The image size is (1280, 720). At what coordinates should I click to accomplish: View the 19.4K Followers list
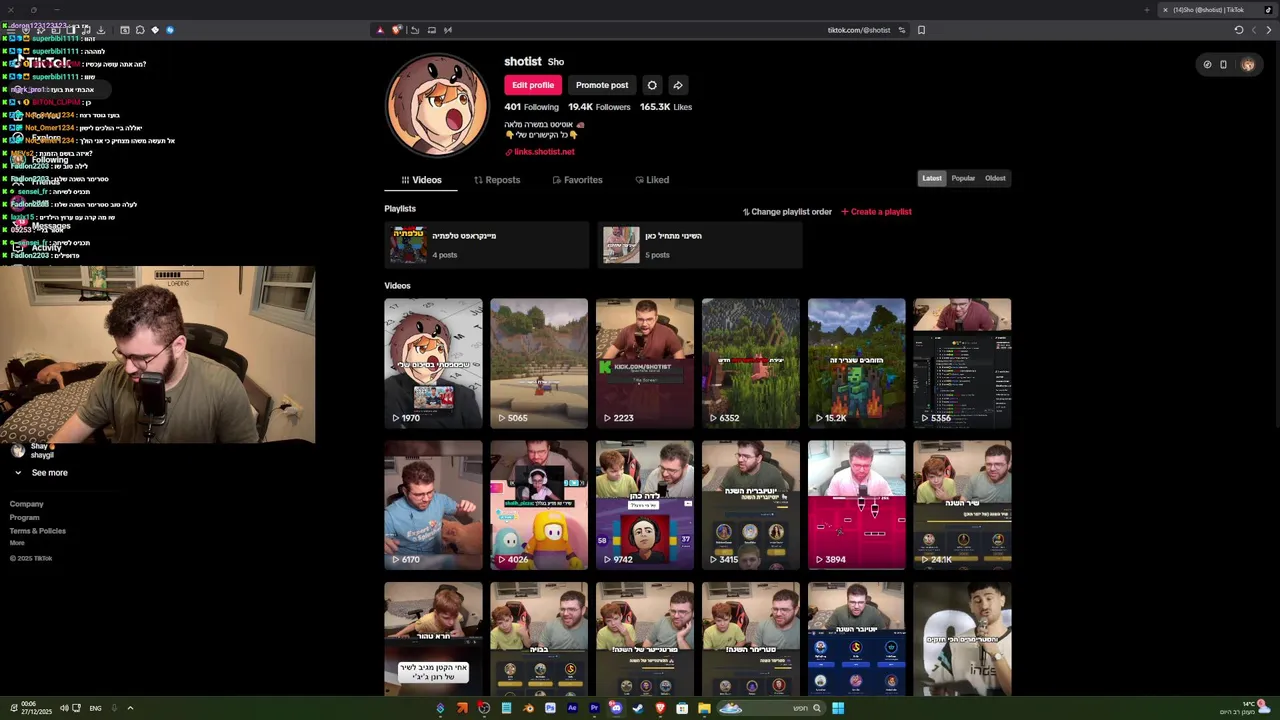[599, 107]
